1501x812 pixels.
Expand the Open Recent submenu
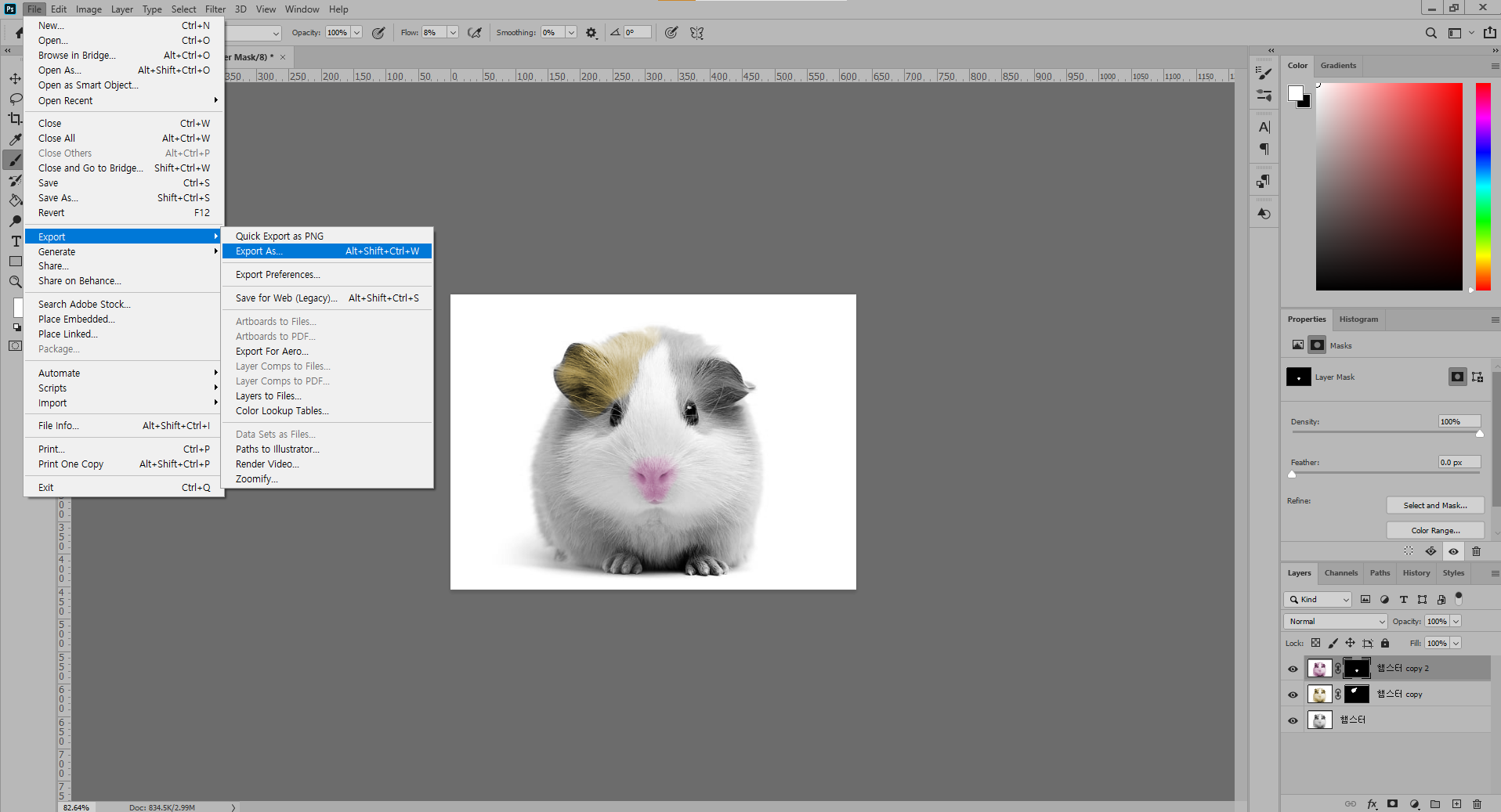point(124,100)
